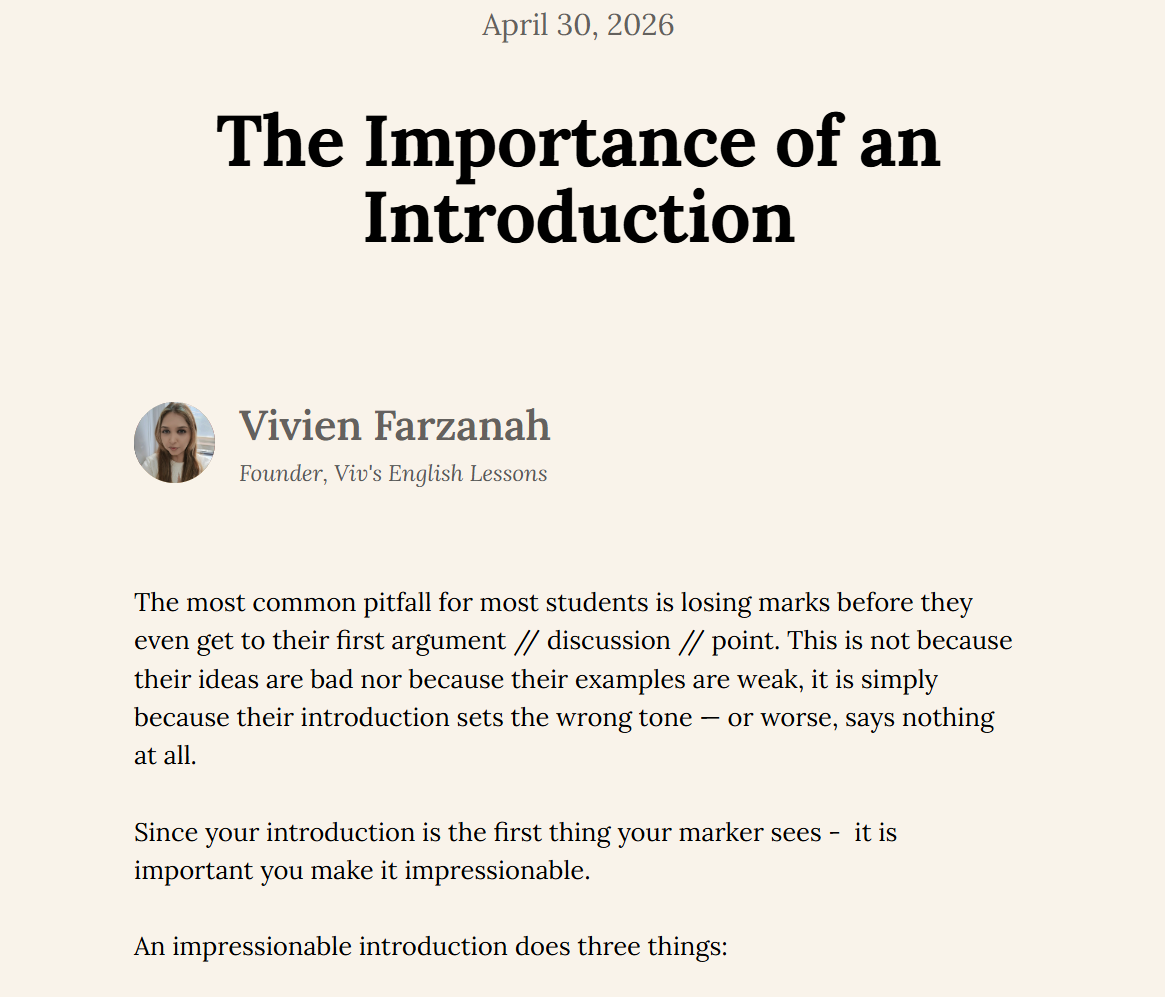Click the first double slash after 'argument'
Image resolution: width=1165 pixels, height=997 pixels.
pos(526,641)
